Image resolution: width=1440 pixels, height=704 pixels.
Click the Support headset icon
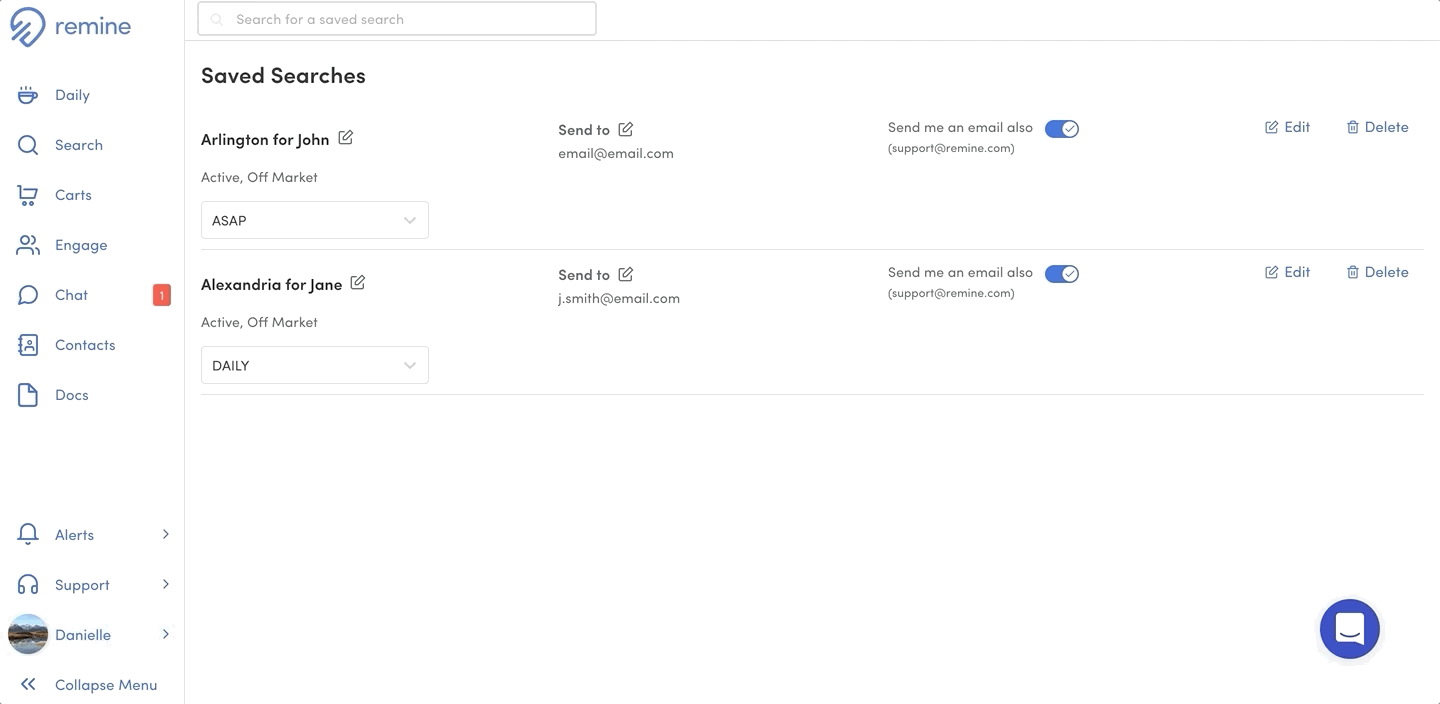click(x=28, y=585)
